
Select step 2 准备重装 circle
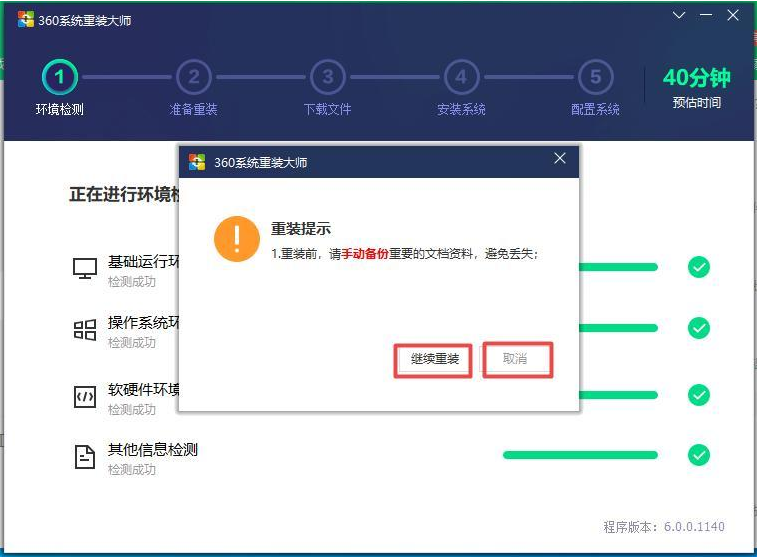[194, 77]
